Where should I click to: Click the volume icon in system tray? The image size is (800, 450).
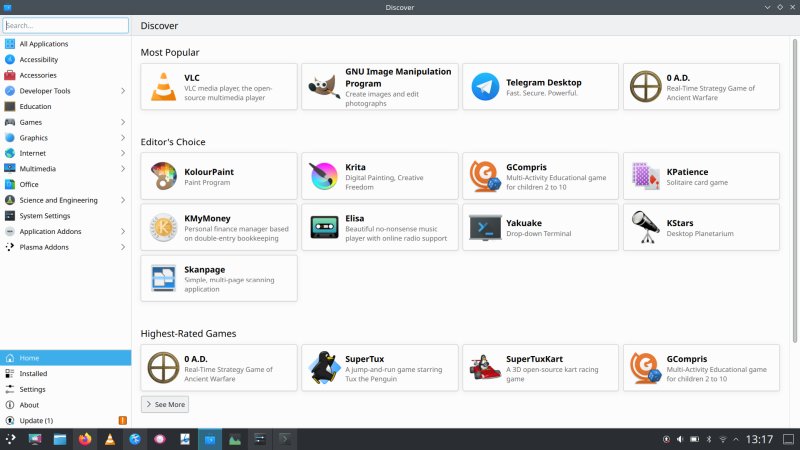(680, 439)
